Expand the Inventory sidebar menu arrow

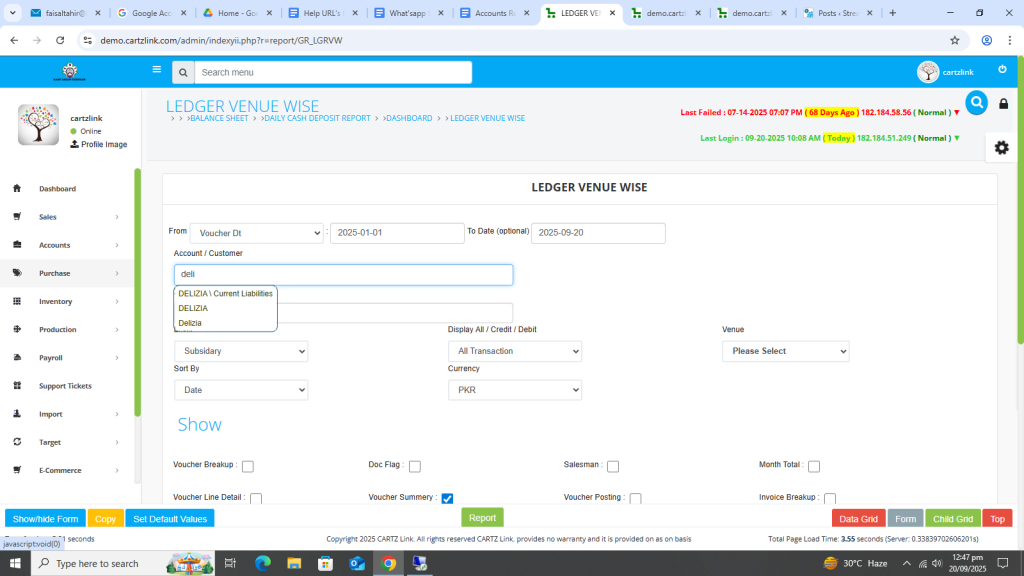point(117,302)
